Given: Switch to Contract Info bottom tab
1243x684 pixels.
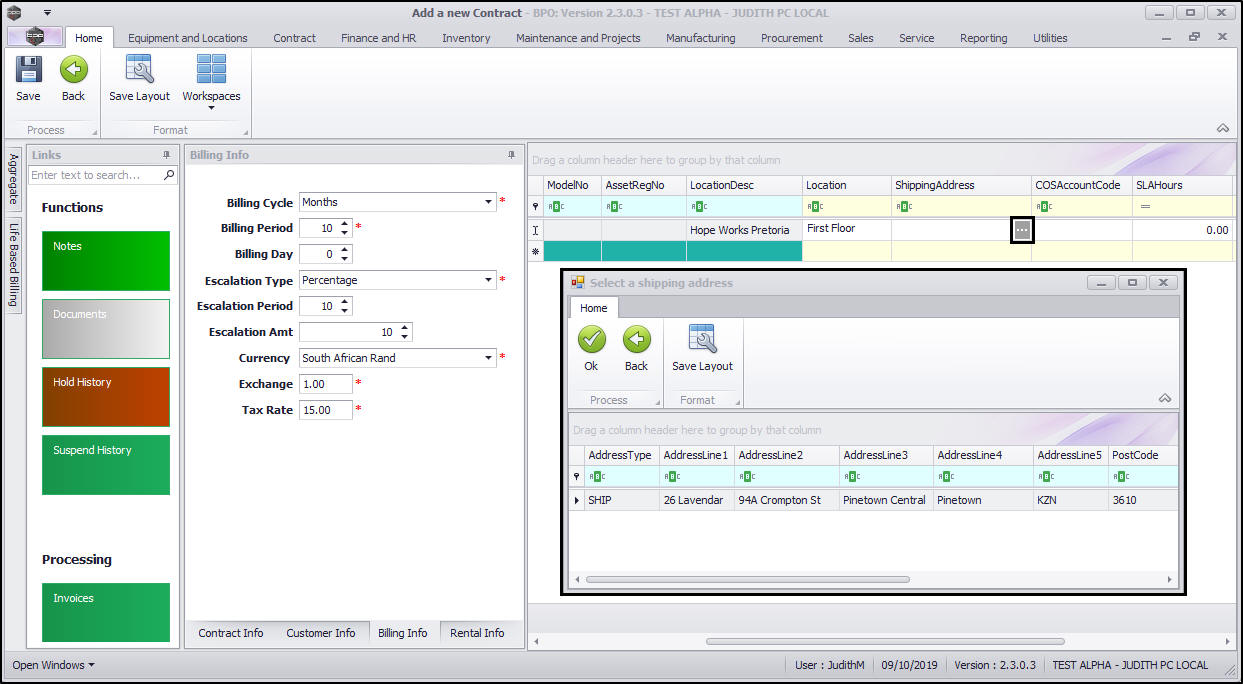Looking at the screenshot, I should (231, 633).
